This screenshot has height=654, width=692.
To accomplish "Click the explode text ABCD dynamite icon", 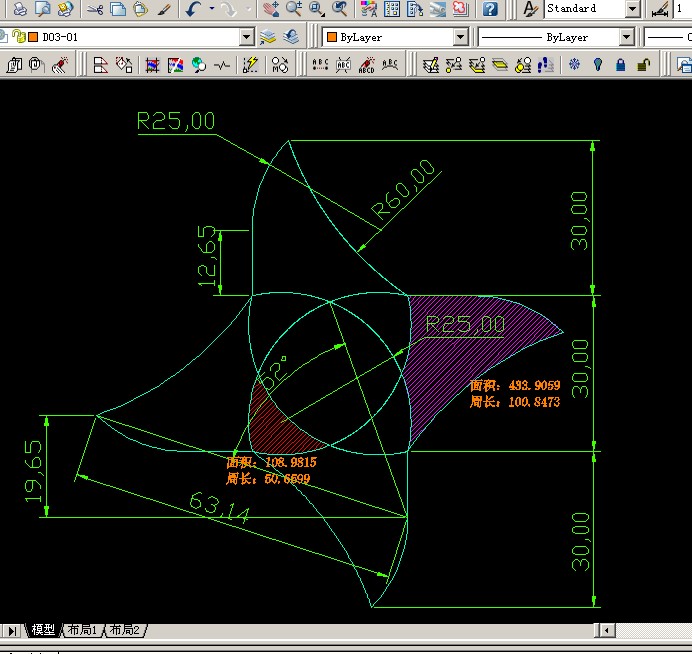I will [x=366, y=65].
